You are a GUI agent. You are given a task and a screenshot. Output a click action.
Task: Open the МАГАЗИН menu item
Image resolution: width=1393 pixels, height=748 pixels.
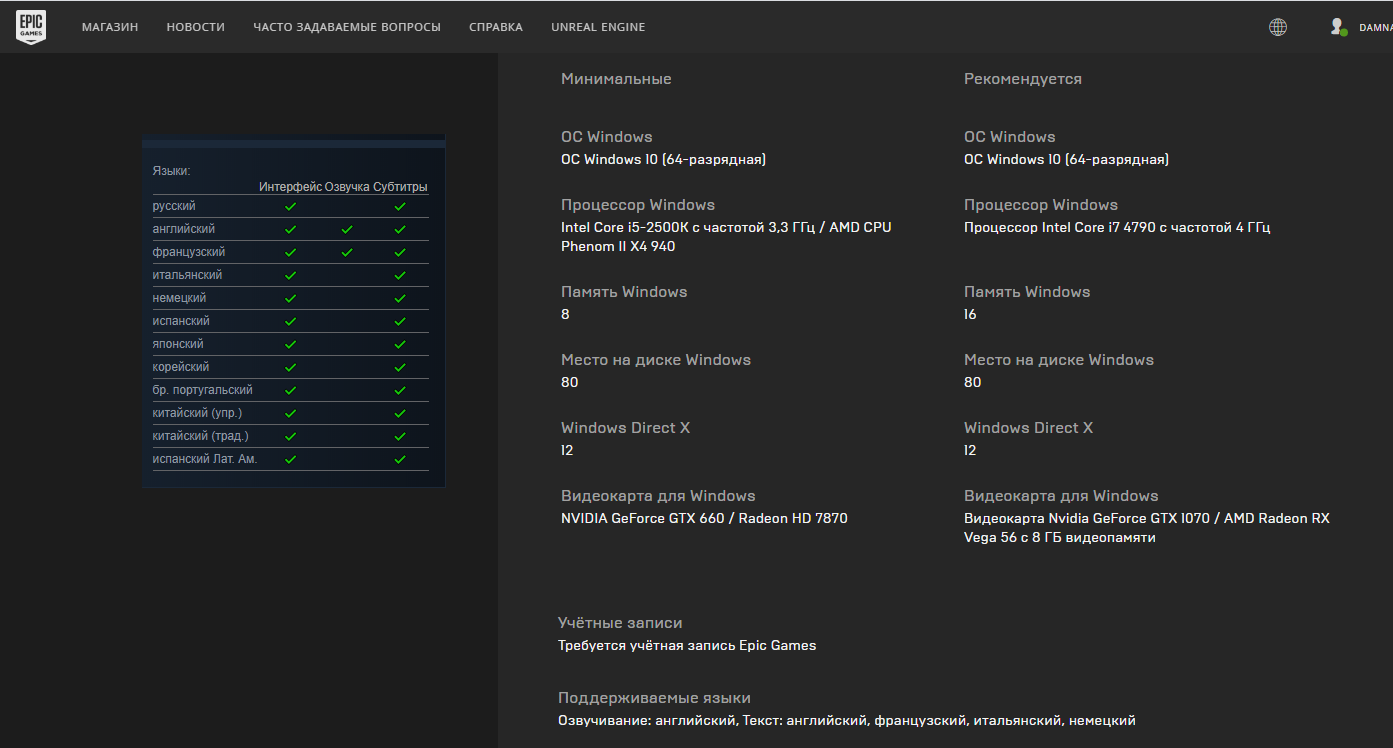[x=110, y=27]
